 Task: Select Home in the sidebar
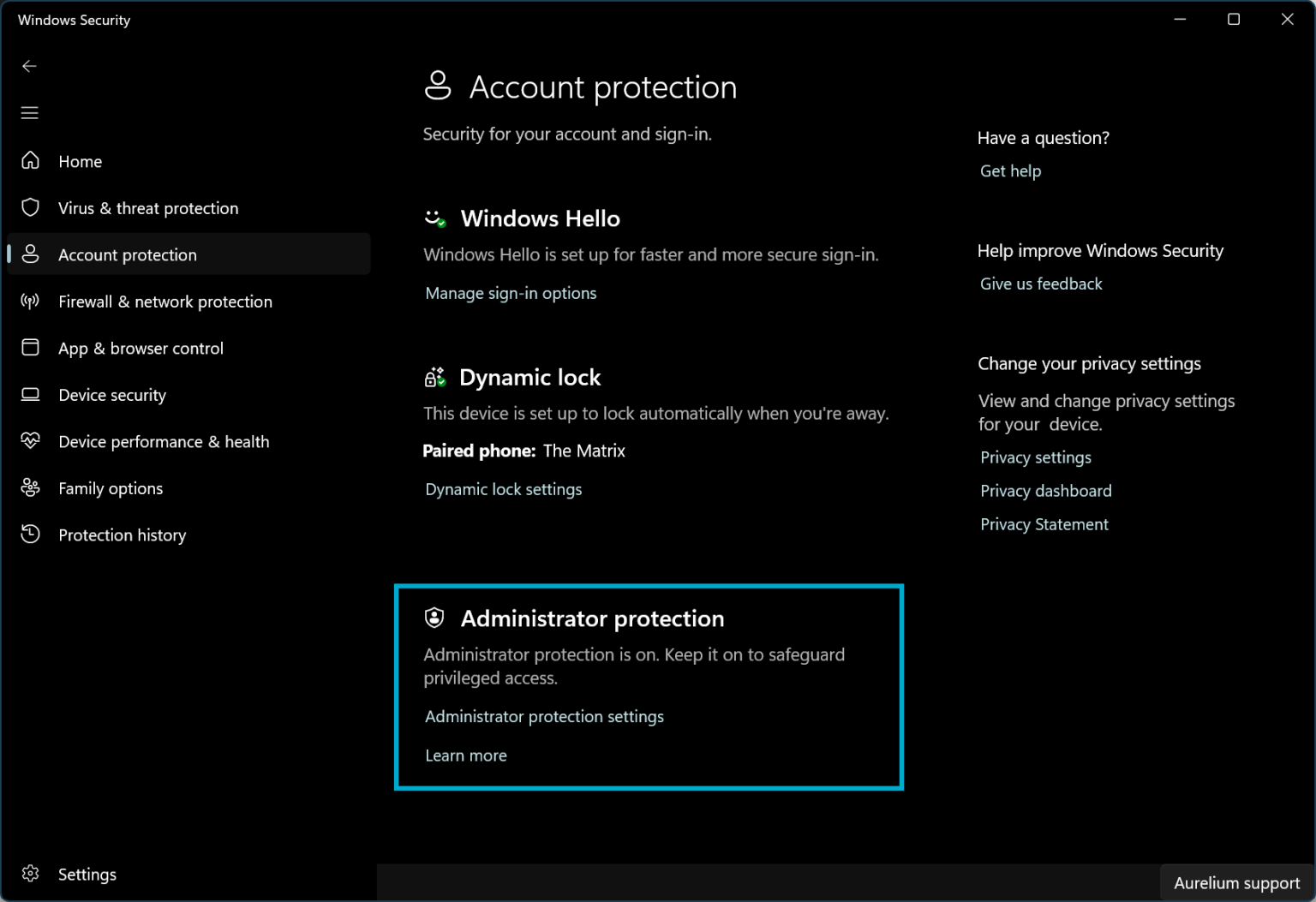point(80,161)
